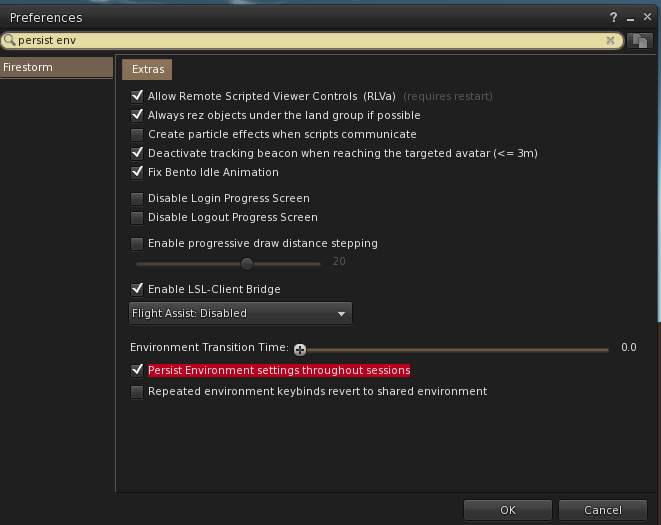
Task: Enable Disable Login Progress Screen checkbox
Action: click(x=137, y=198)
